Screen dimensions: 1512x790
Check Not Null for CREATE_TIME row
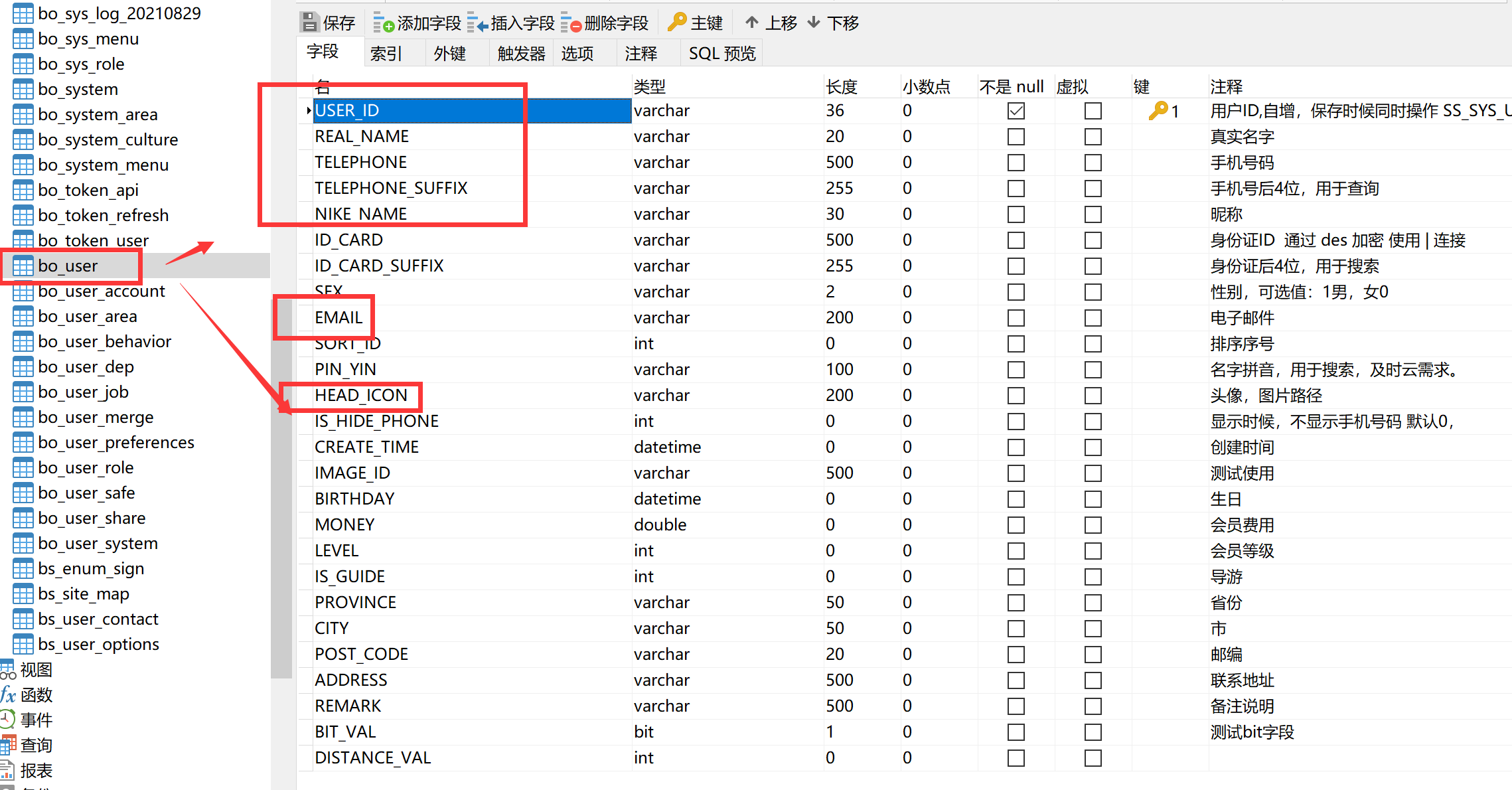tap(1016, 447)
